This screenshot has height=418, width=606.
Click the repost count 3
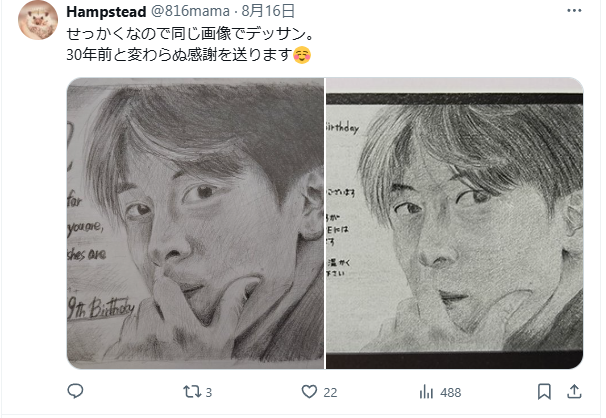(209, 393)
